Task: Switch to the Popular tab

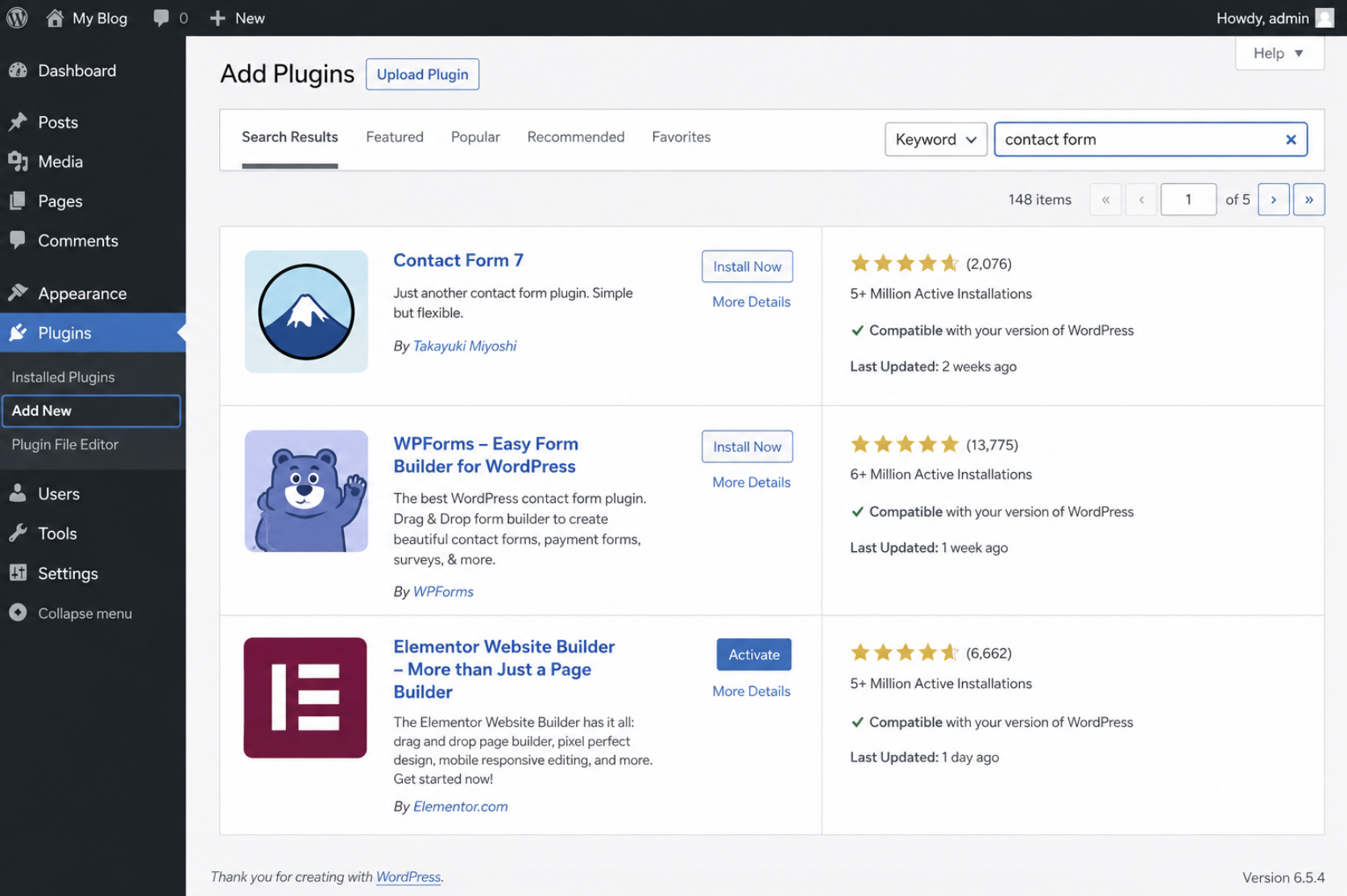Action: [x=475, y=137]
